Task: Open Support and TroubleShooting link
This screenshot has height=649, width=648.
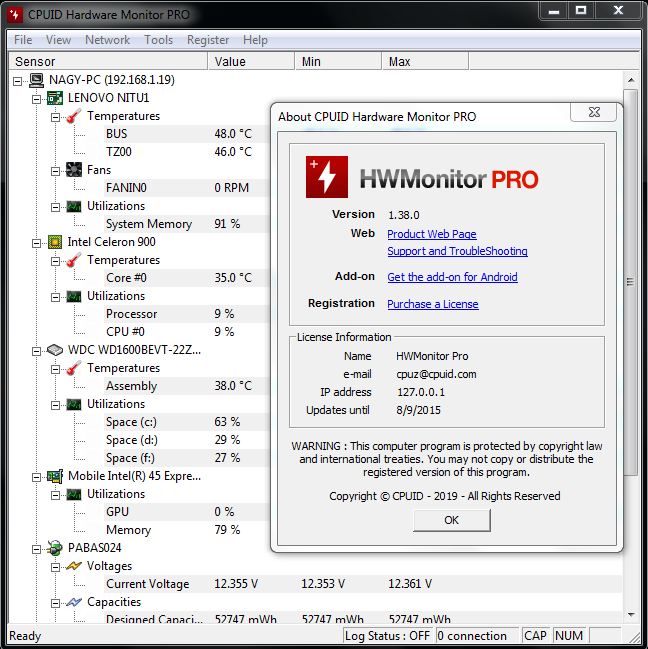Action: (x=458, y=251)
